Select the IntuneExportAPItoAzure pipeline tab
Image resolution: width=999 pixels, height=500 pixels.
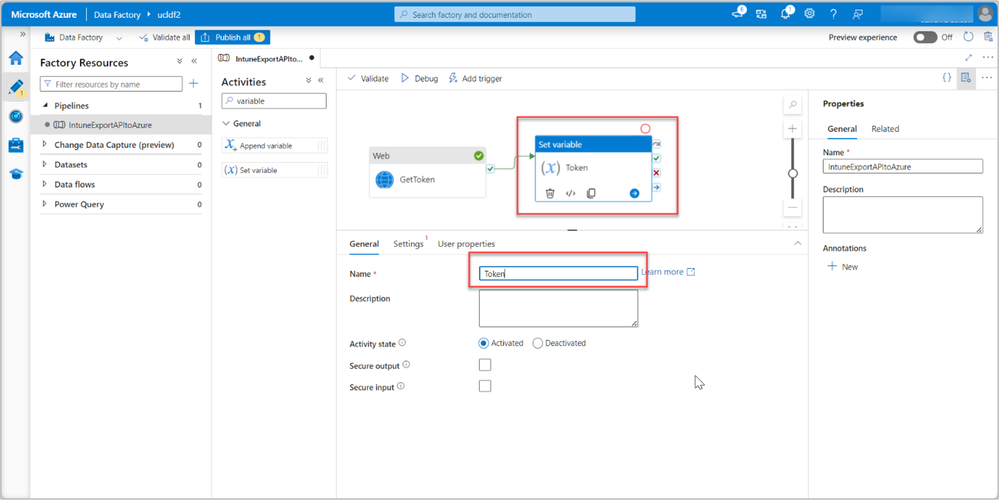point(267,58)
